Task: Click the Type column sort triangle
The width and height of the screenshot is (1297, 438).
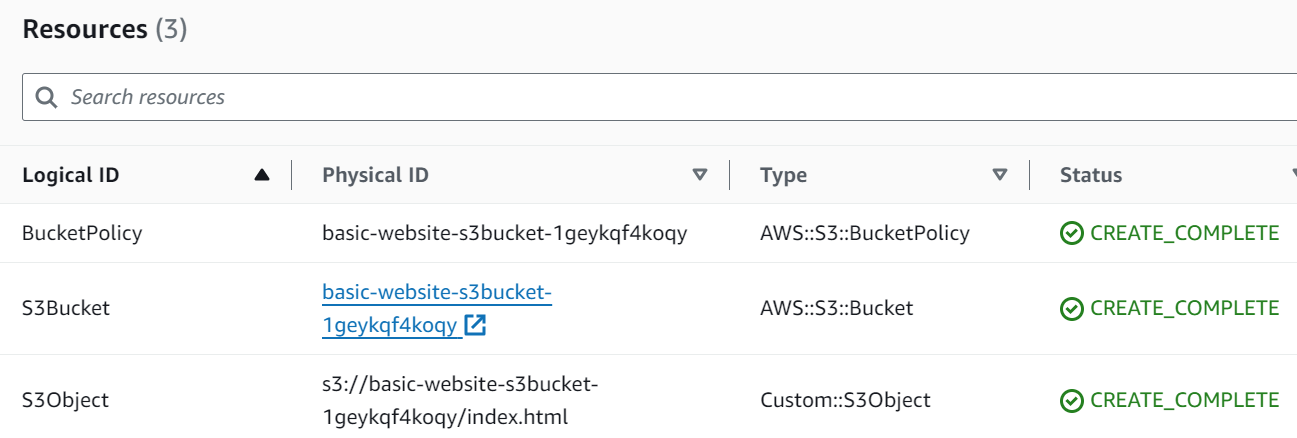Action: coord(999,175)
